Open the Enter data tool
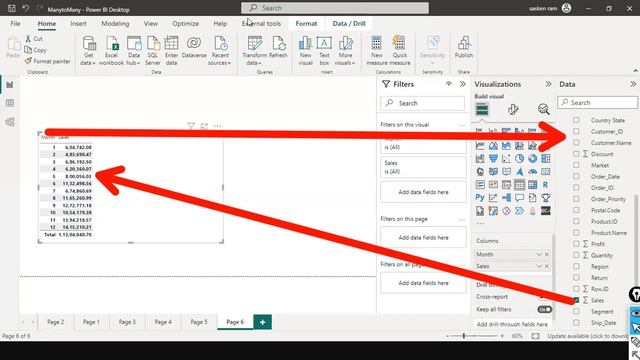This screenshot has width=640, height=360. click(171, 51)
